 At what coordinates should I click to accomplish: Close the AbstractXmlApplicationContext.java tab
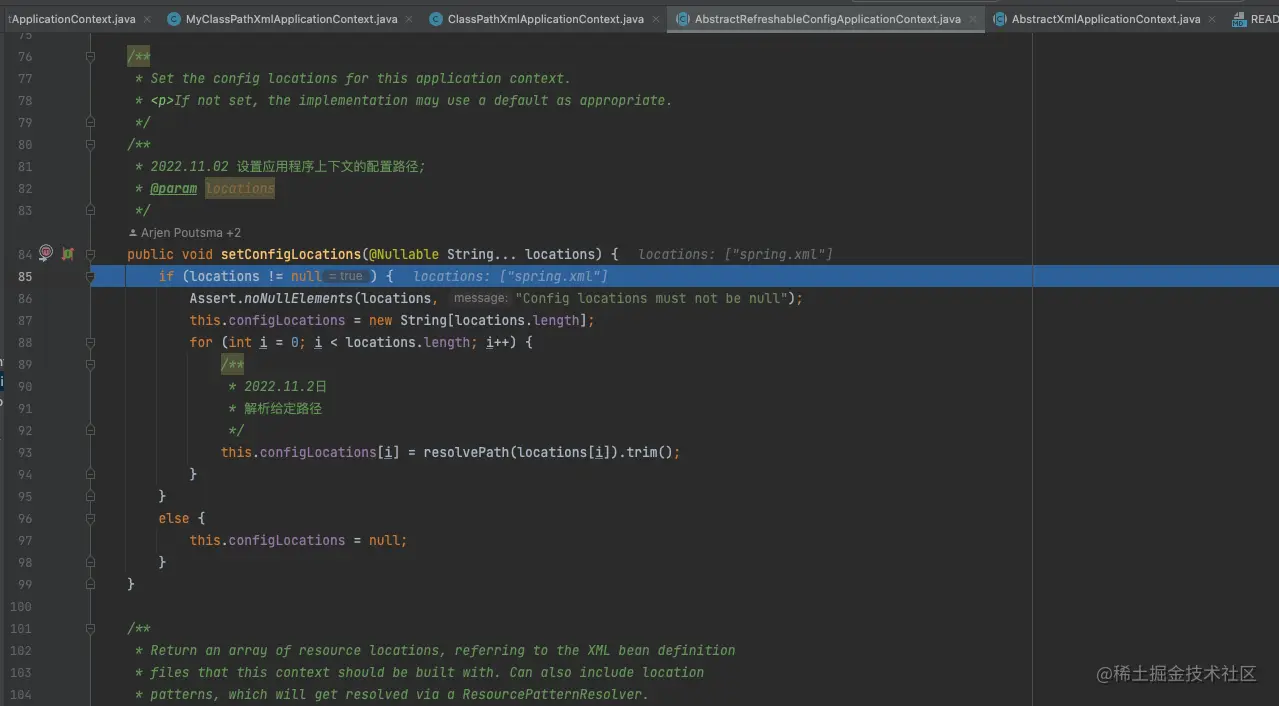[1212, 19]
